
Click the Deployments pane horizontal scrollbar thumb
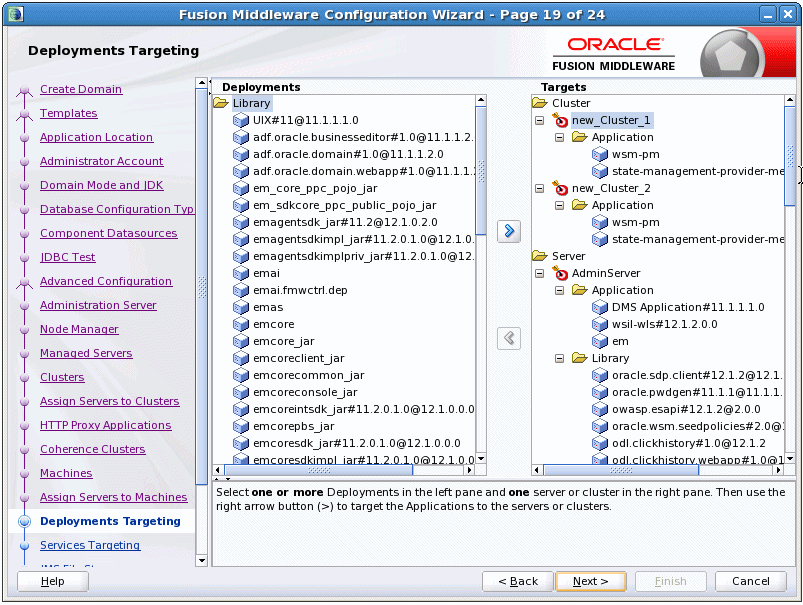click(x=319, y=470)
